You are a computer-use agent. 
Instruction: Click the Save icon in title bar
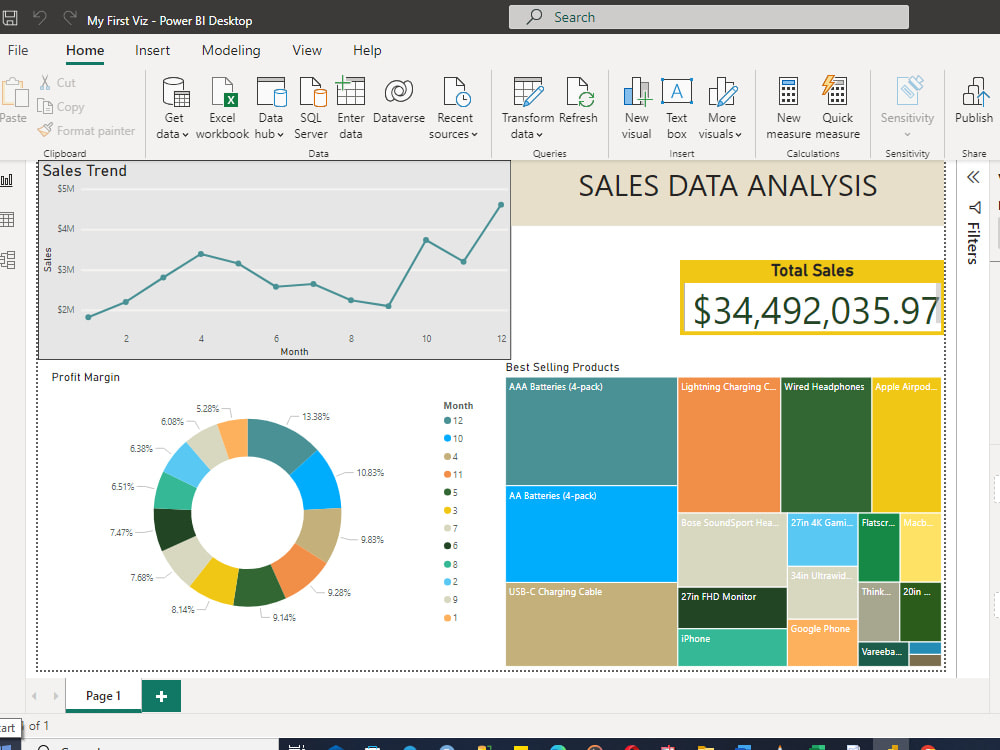(10, 18)
